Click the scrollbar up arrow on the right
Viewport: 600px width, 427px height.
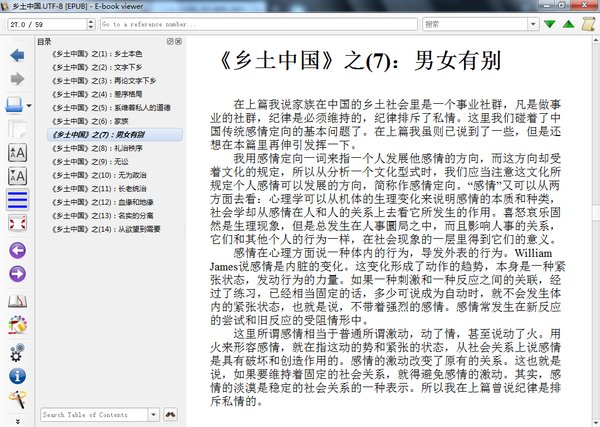coord(596,39)
